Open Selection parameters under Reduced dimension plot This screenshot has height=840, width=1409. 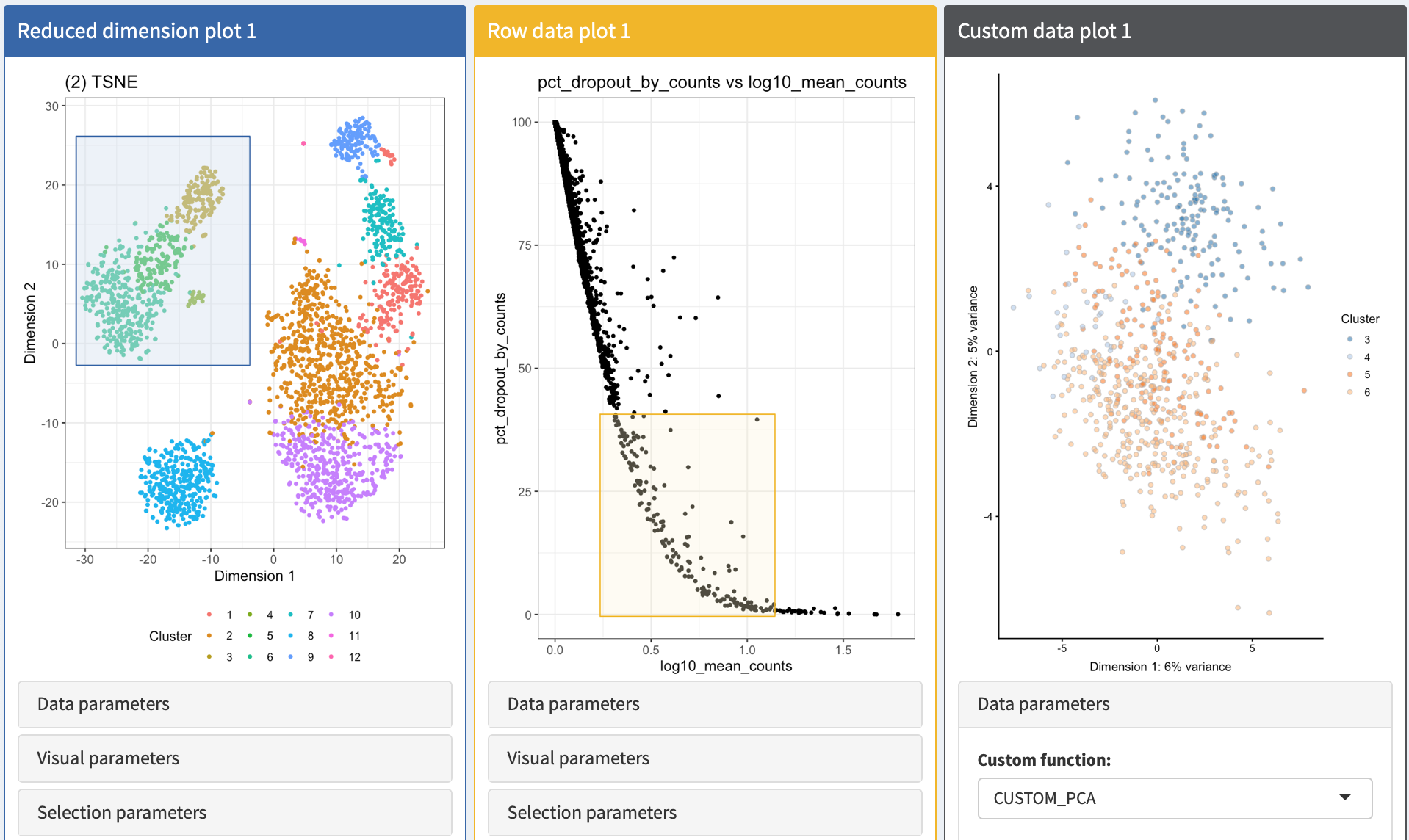[234, 813]
